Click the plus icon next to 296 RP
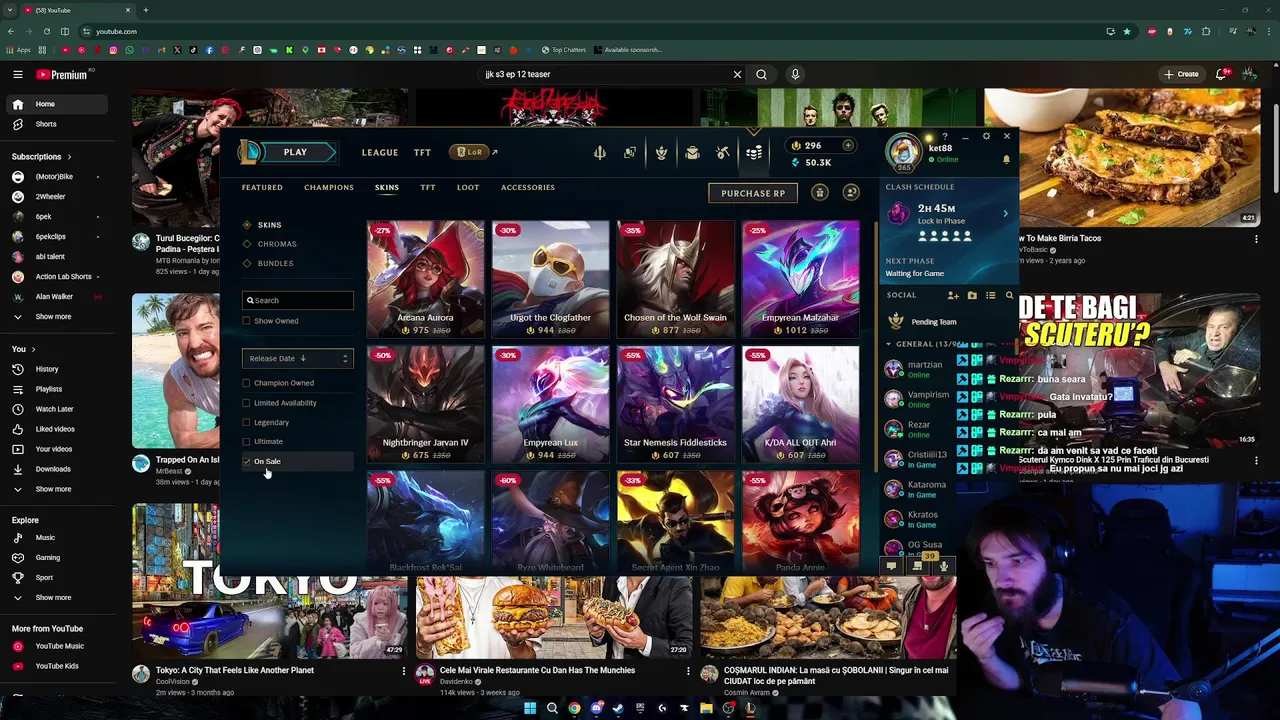Image resolution: width=1280 pixels, height=720 pixels. [x=848, y=145]
